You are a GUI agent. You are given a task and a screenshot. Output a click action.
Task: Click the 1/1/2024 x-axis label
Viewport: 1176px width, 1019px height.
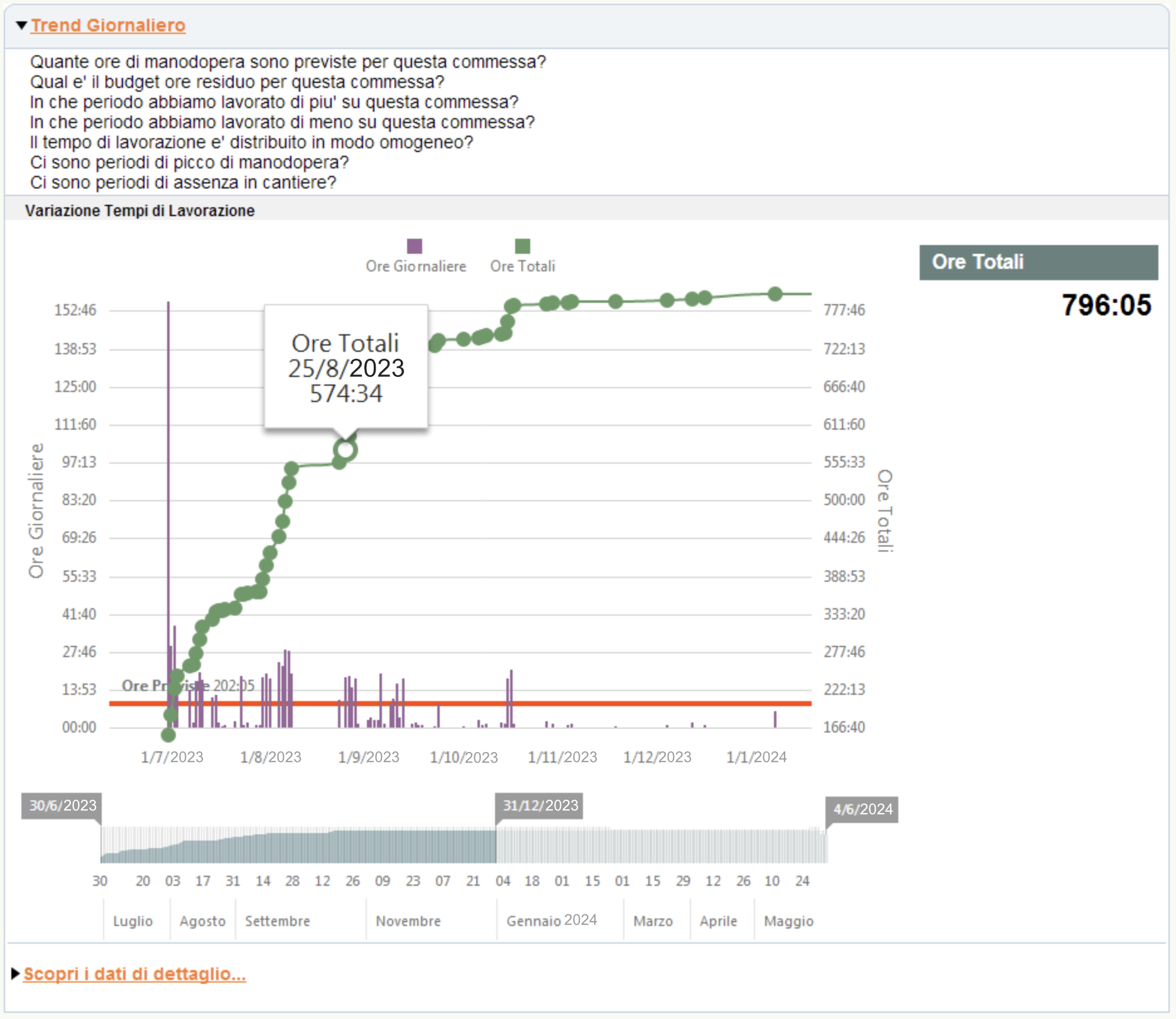click(756, 757)
